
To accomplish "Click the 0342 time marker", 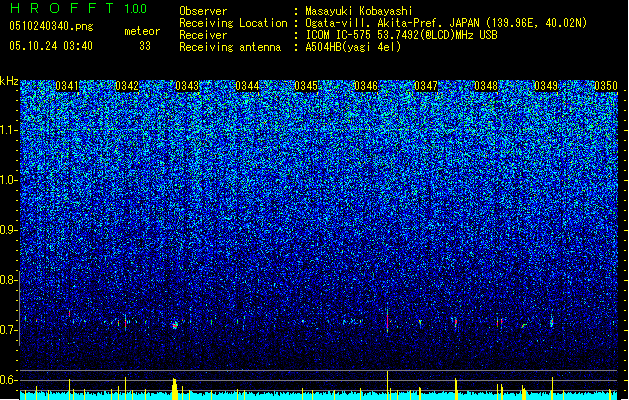I will tap(127, 86).
